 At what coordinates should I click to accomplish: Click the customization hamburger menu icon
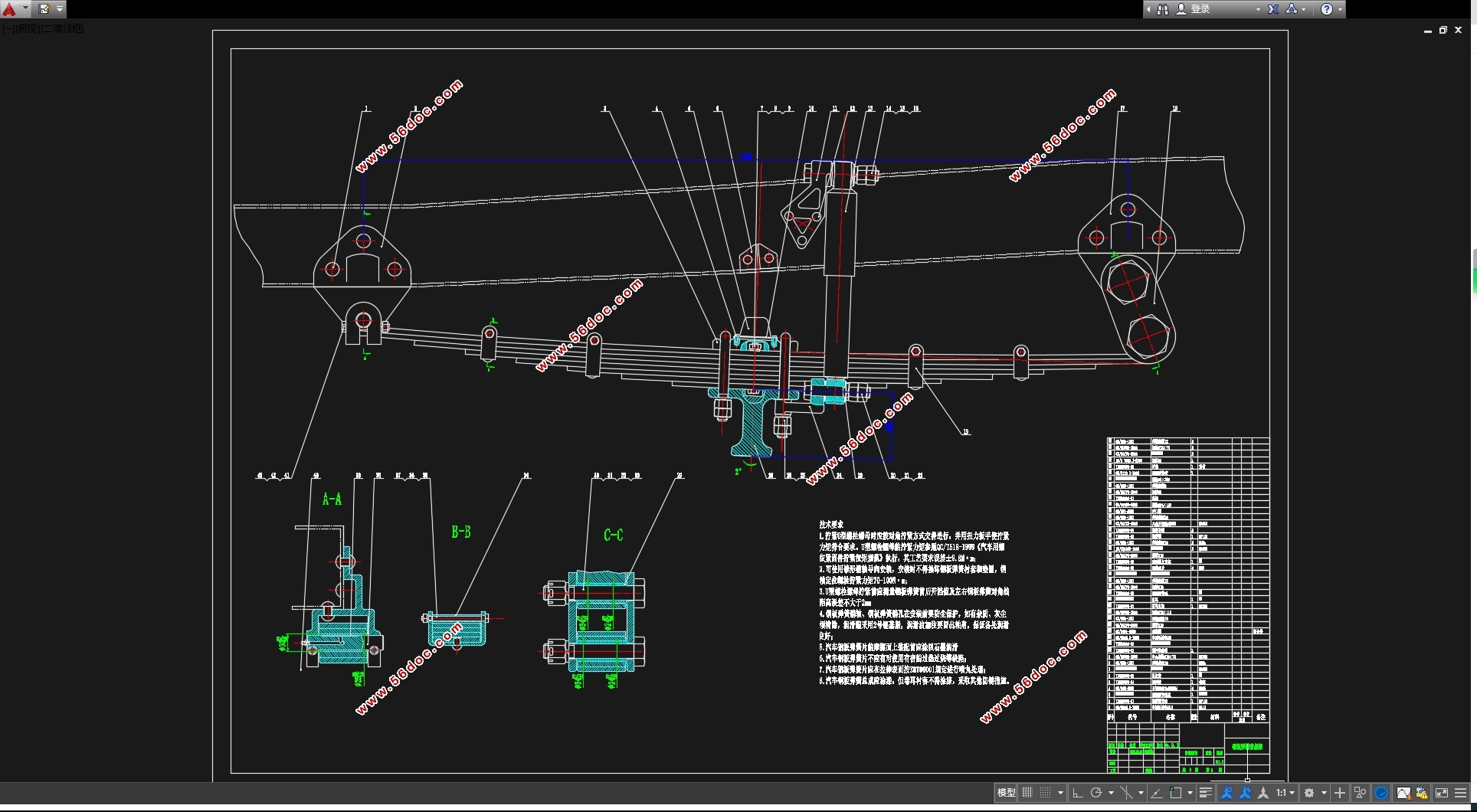1460,793
